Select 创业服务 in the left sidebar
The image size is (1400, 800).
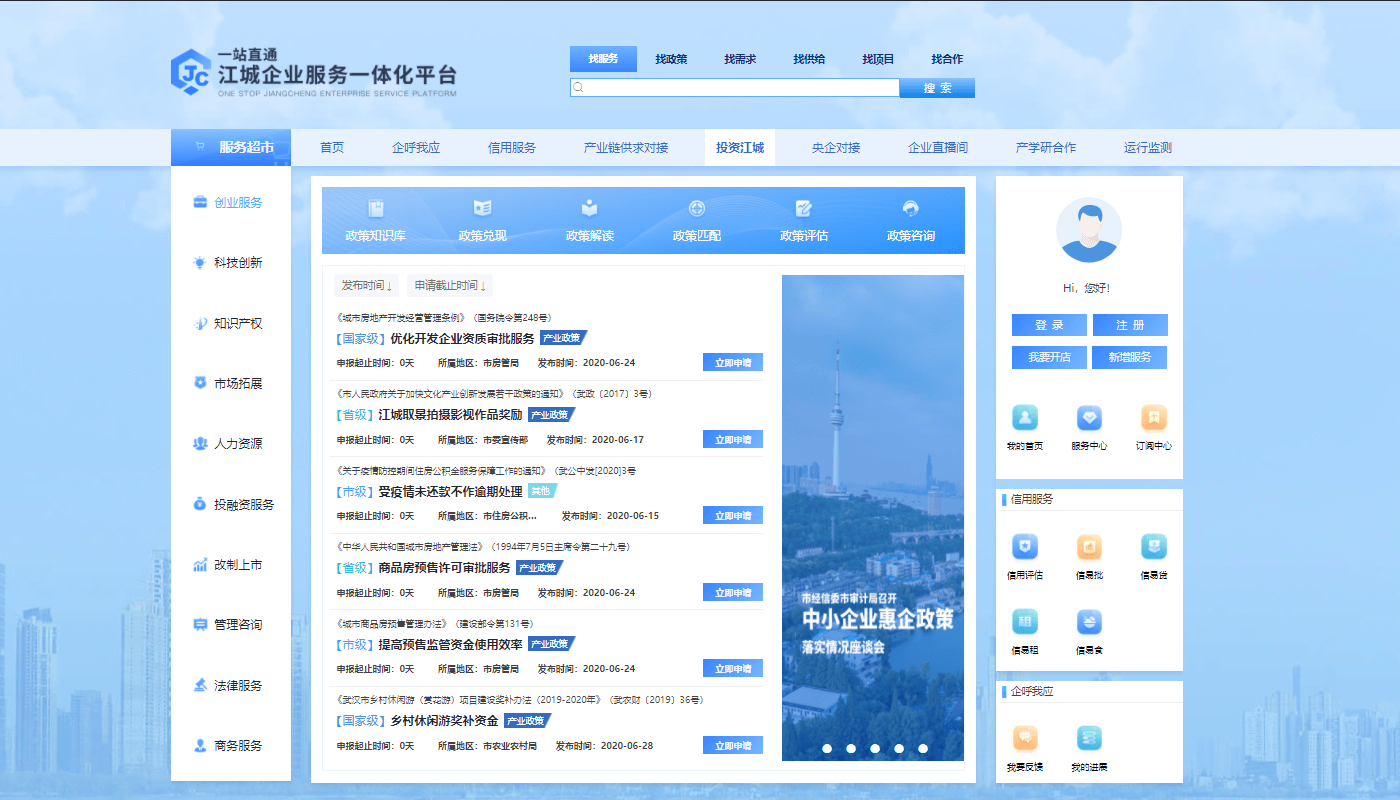click(x=230, y=202)
